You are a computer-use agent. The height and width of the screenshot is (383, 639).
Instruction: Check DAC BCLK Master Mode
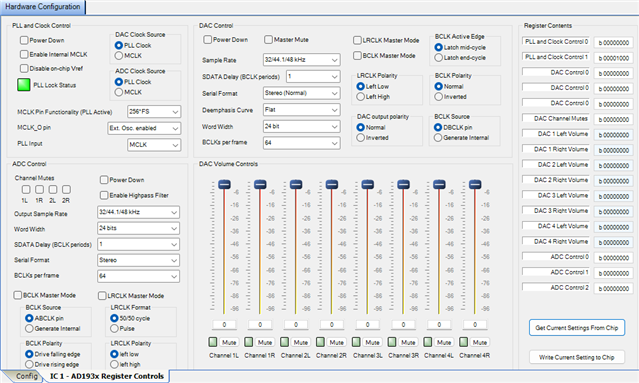(x=357, y=55)
